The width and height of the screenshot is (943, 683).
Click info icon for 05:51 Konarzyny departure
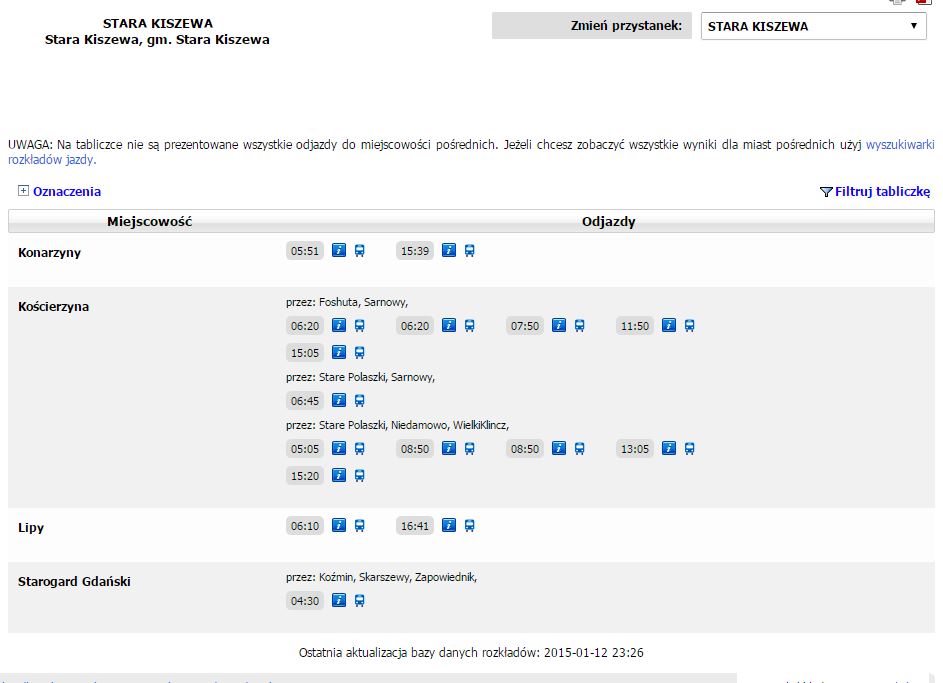tap(339, 251)
